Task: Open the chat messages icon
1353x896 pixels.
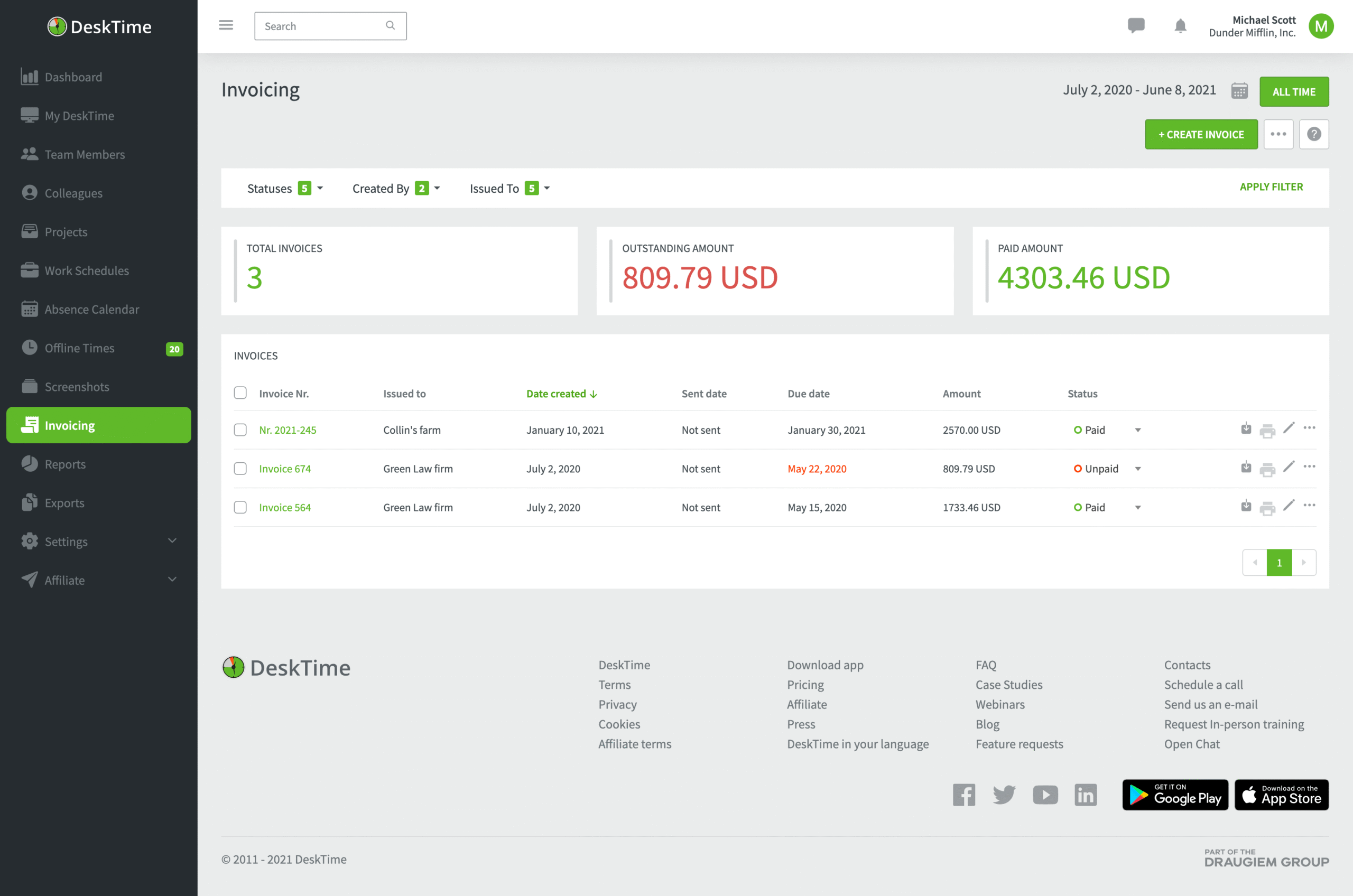Action: [1136, 26]
